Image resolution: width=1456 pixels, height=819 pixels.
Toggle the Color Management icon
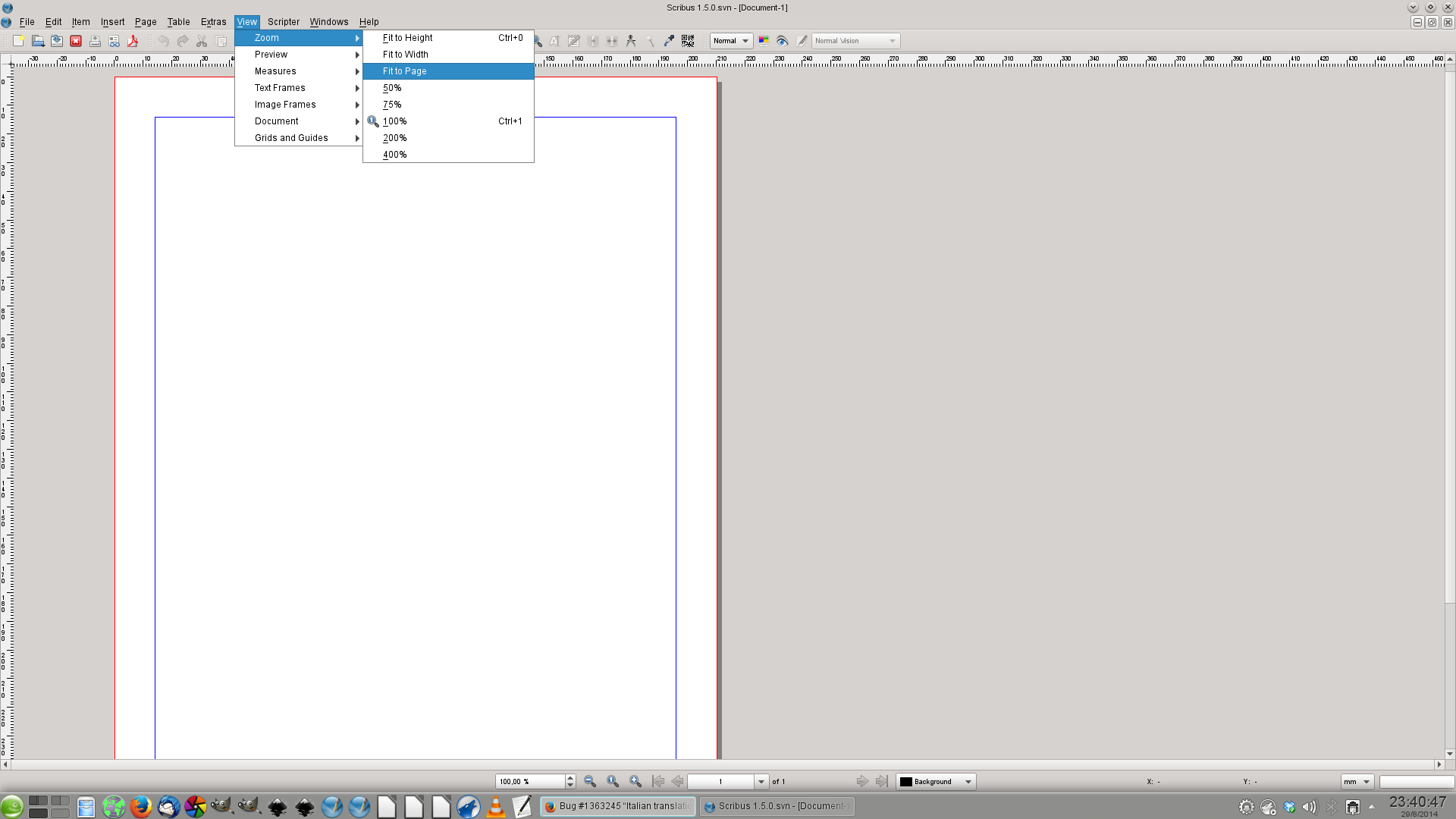(x=764, y=41)
